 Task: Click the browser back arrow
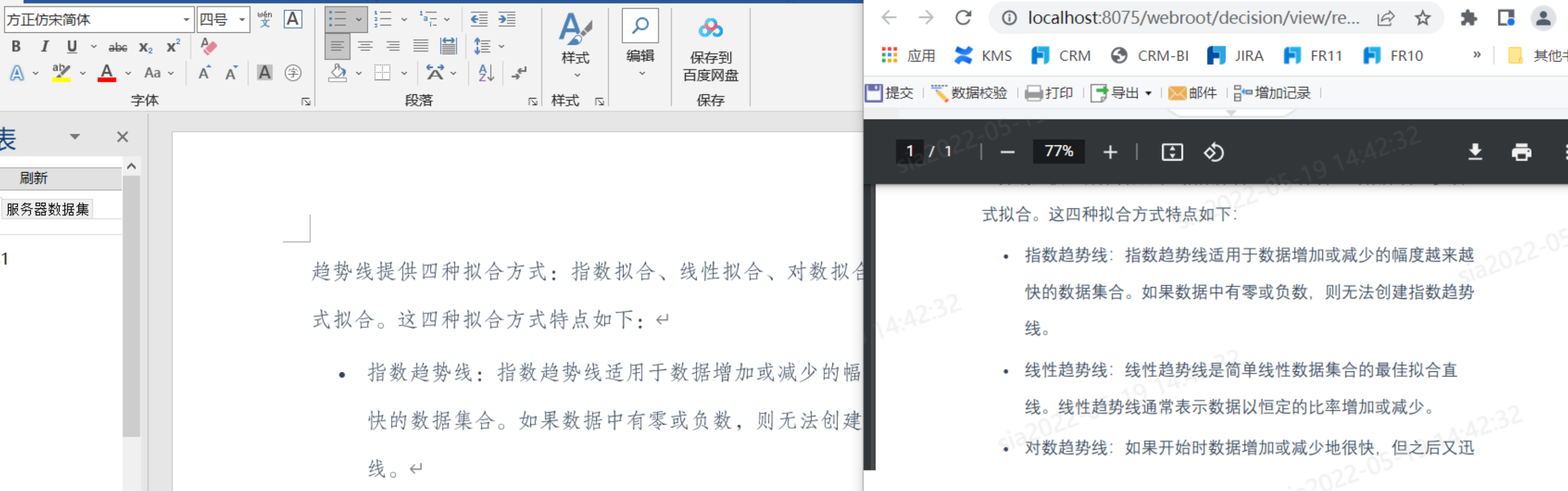889,18
